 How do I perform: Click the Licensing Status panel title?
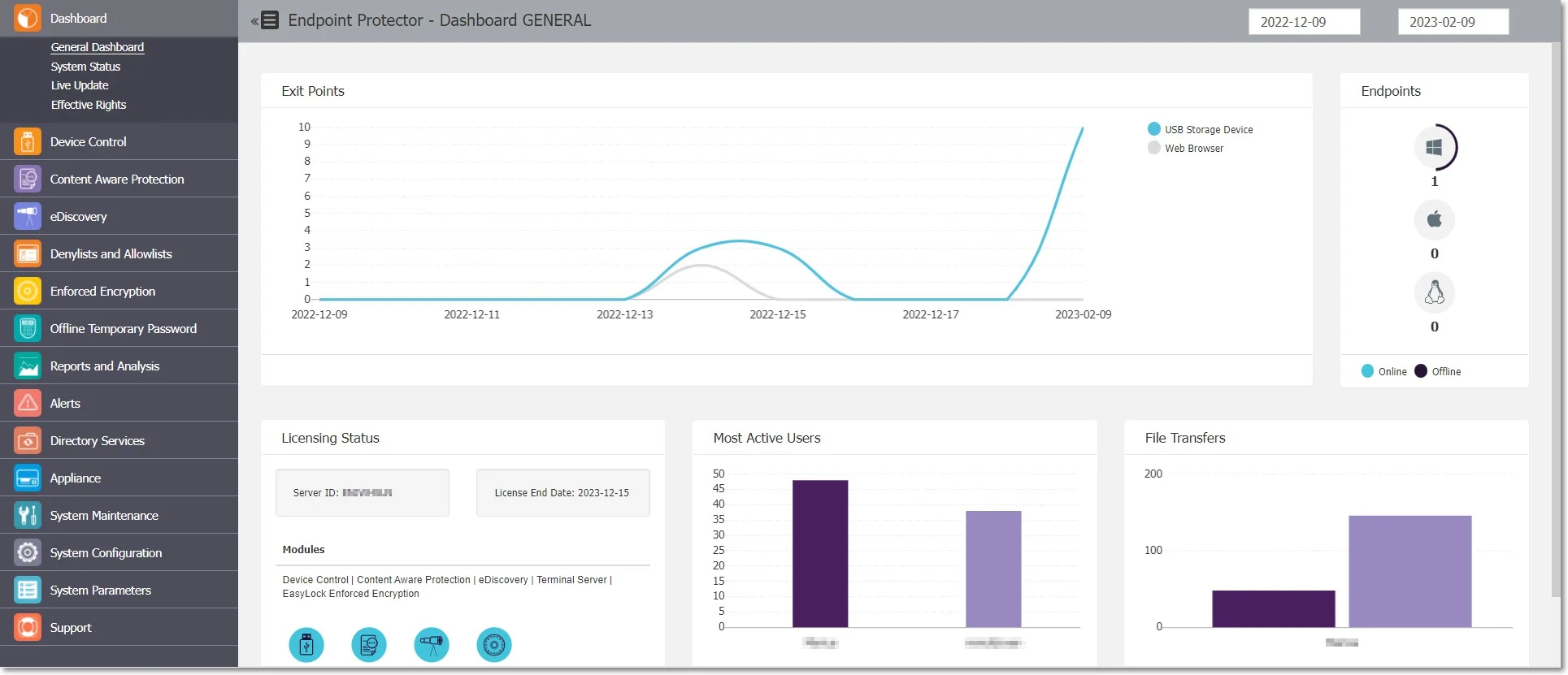click(x=330, y=438)
